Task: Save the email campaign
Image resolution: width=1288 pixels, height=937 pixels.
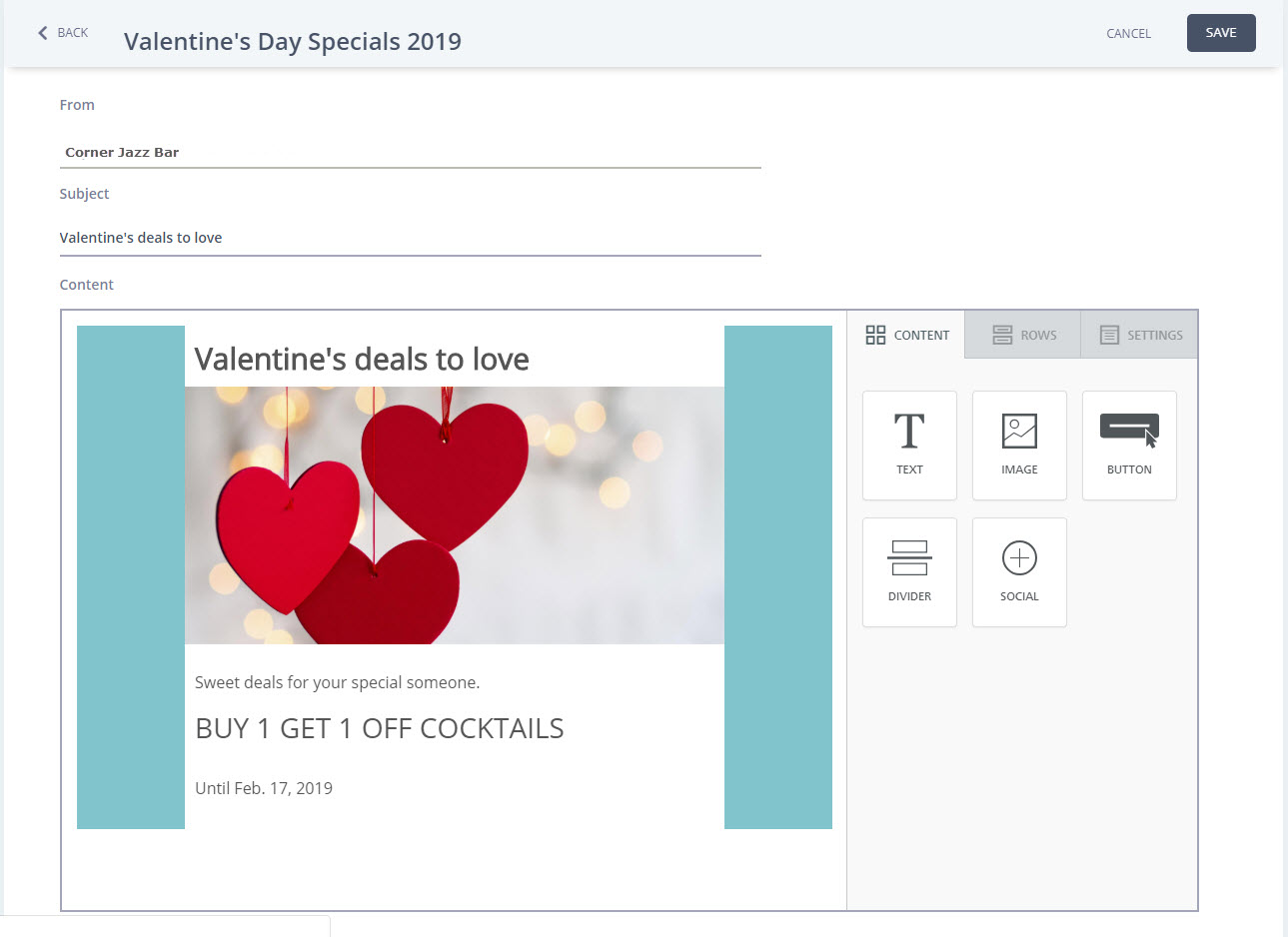Action: pyautogui.click(x=1221, y=33)
